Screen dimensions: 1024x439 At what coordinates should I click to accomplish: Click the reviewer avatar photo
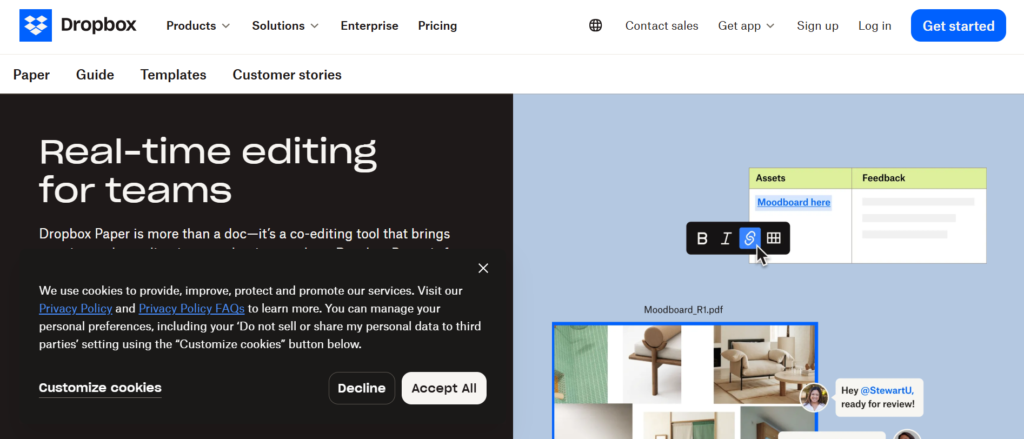pyautogui.click(x=814, y=398)
